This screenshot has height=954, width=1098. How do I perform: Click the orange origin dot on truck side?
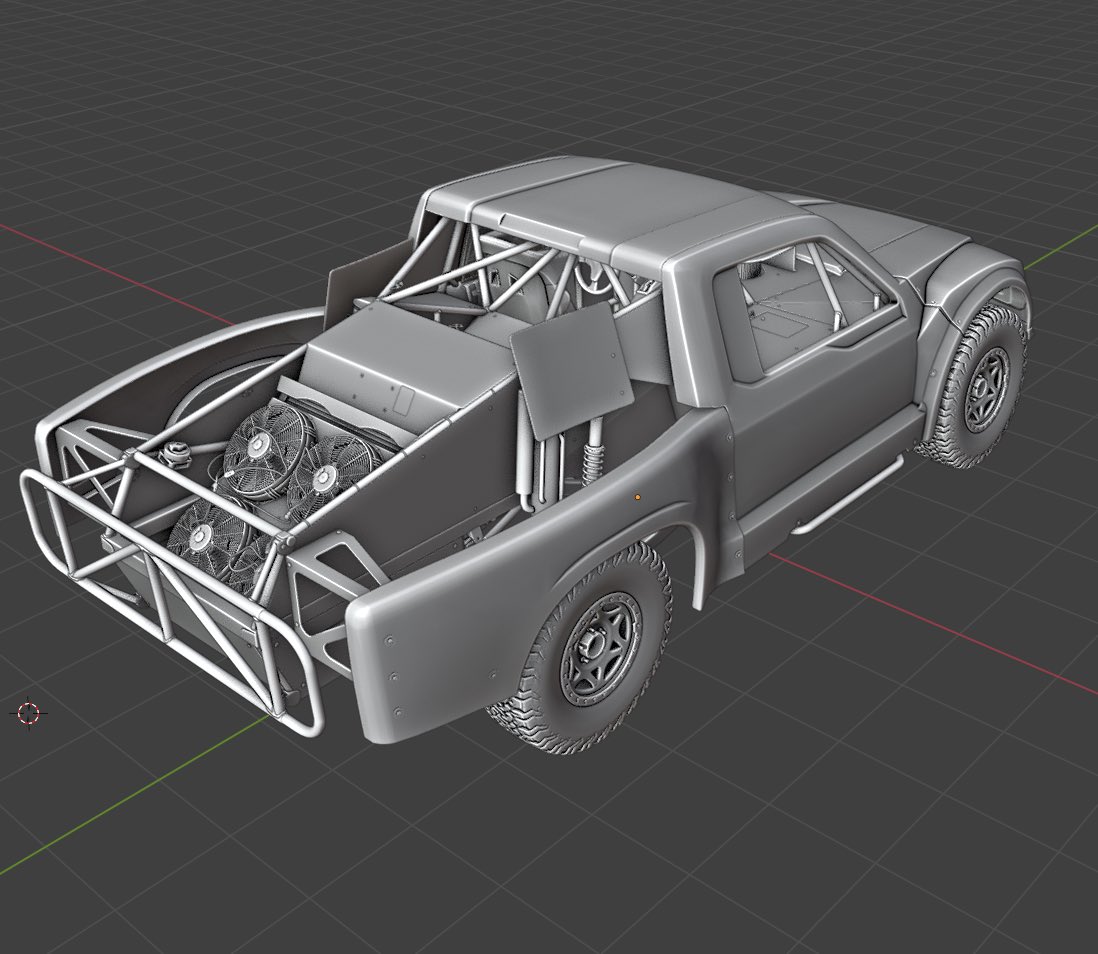(637, 497)
